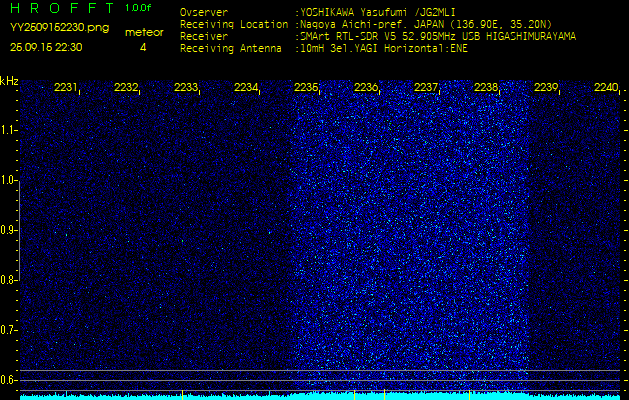Click the HROFFT title text
629x400 pixels.
click(x=63, y=8)
